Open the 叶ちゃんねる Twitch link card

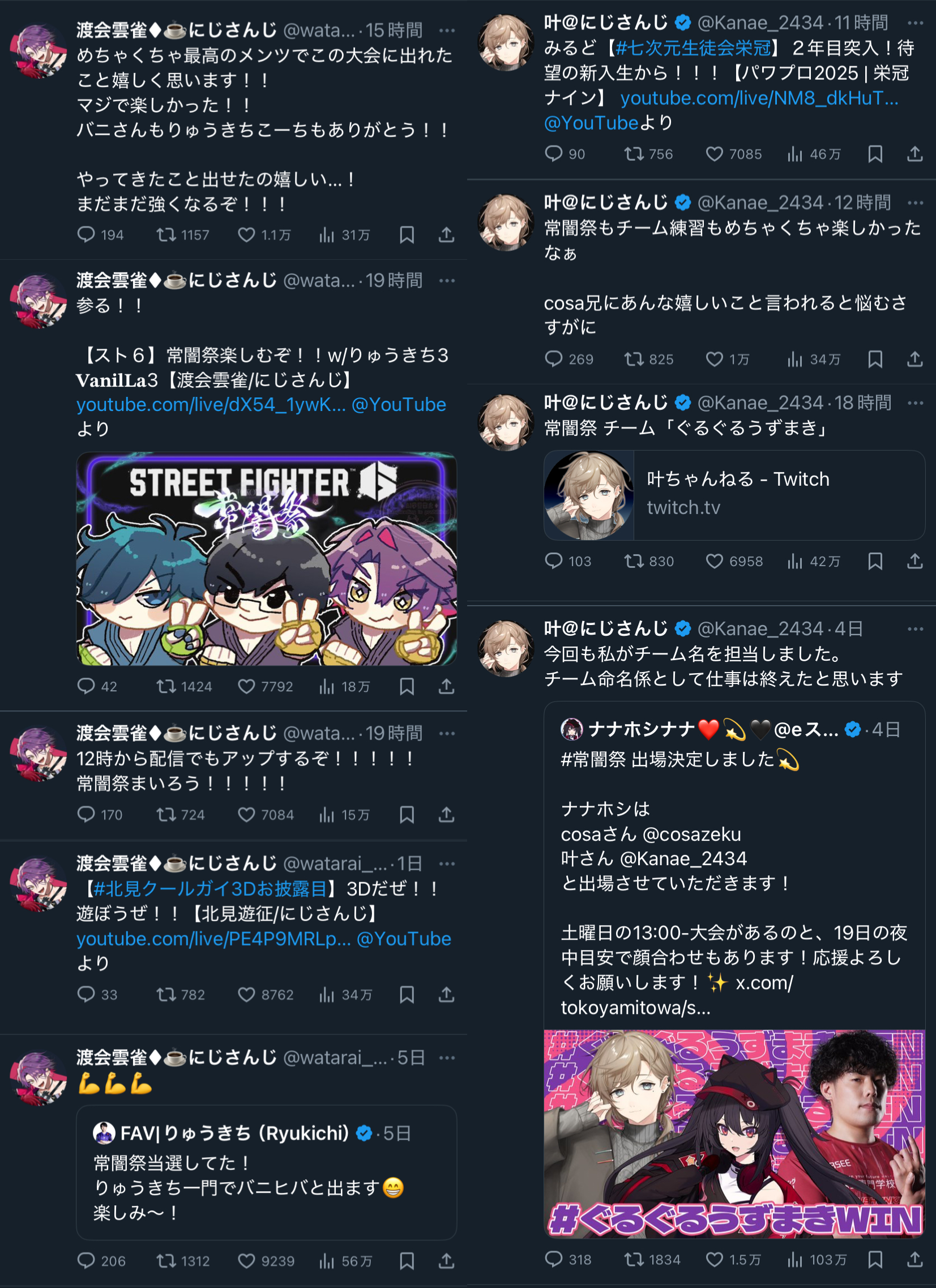point(734,495)
